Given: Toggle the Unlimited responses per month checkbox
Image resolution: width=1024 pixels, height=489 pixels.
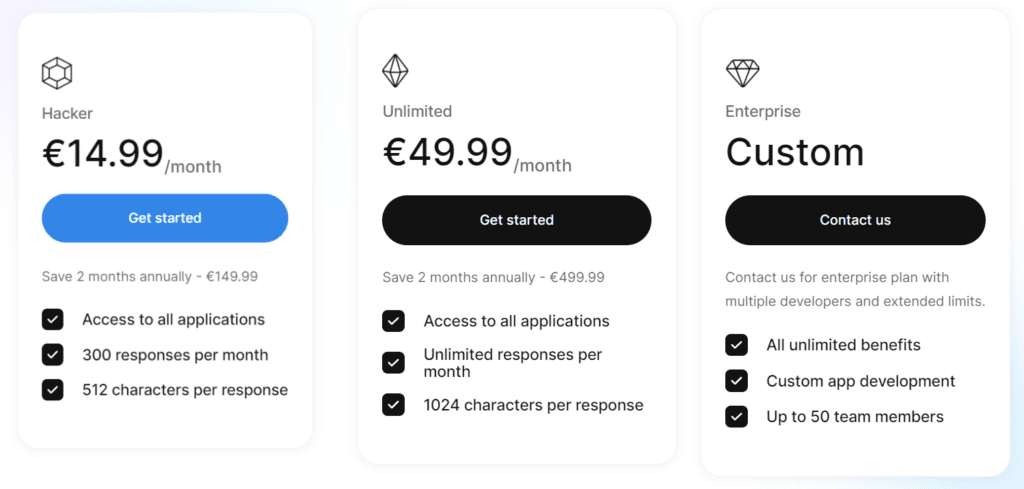Looking at the screenshot, I should [x=393, y=363].
